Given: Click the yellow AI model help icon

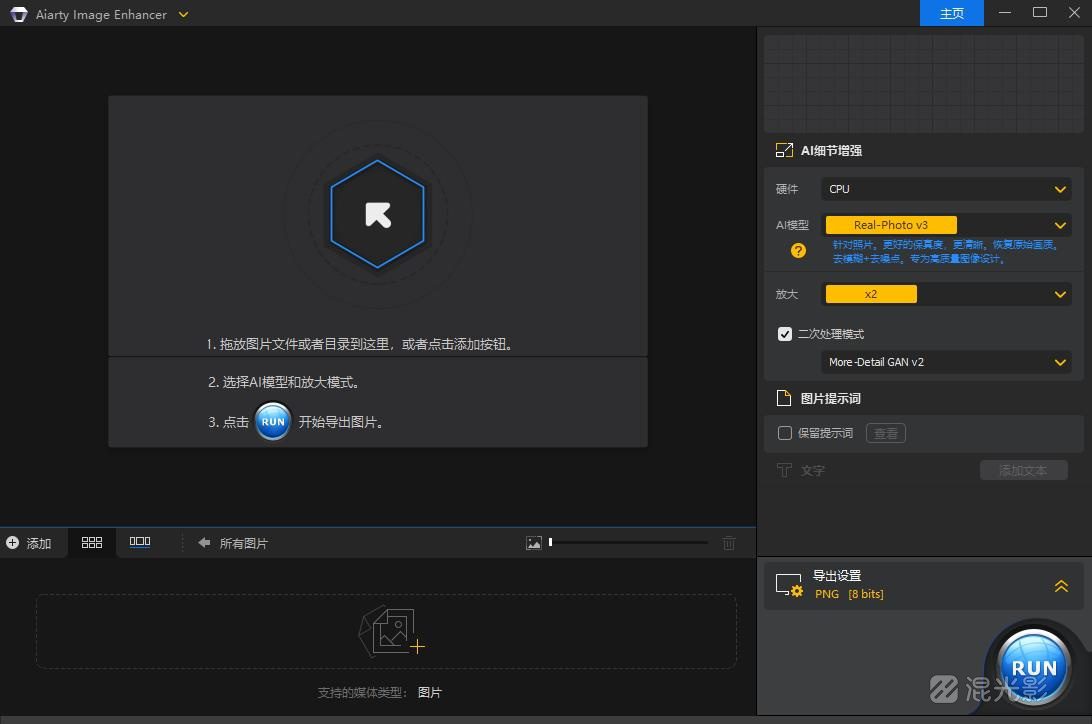Looking at the screenshot, I should [x=798, y=251].
